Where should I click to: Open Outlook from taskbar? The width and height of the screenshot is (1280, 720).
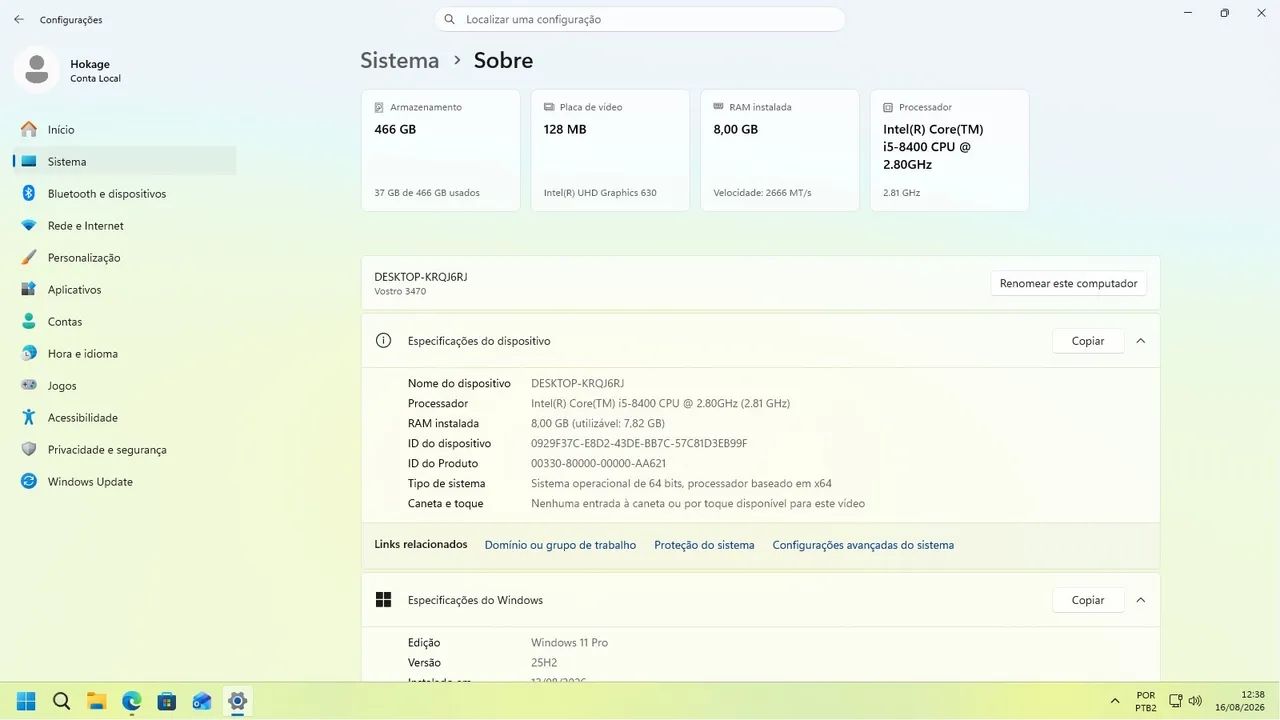201,701
